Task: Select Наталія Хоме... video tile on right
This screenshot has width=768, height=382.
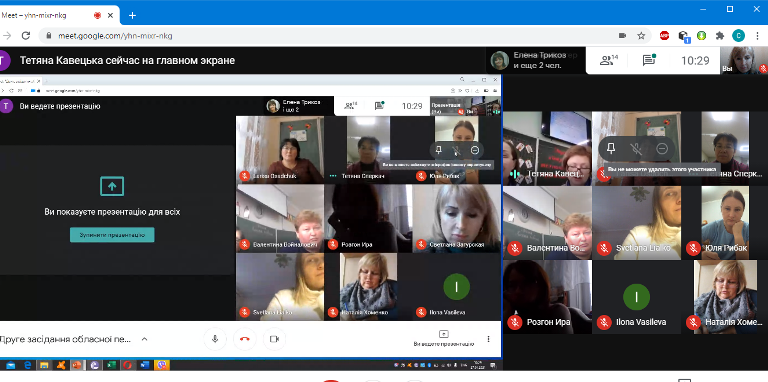Action: tap(725, 297)
